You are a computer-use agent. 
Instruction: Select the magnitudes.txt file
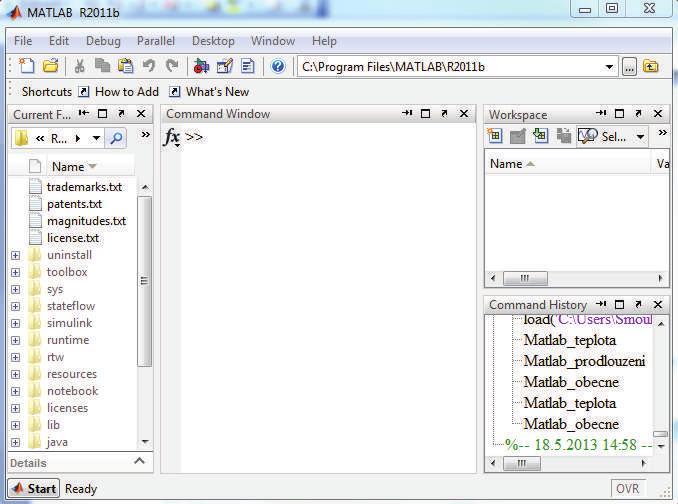[x=86, y=221]
